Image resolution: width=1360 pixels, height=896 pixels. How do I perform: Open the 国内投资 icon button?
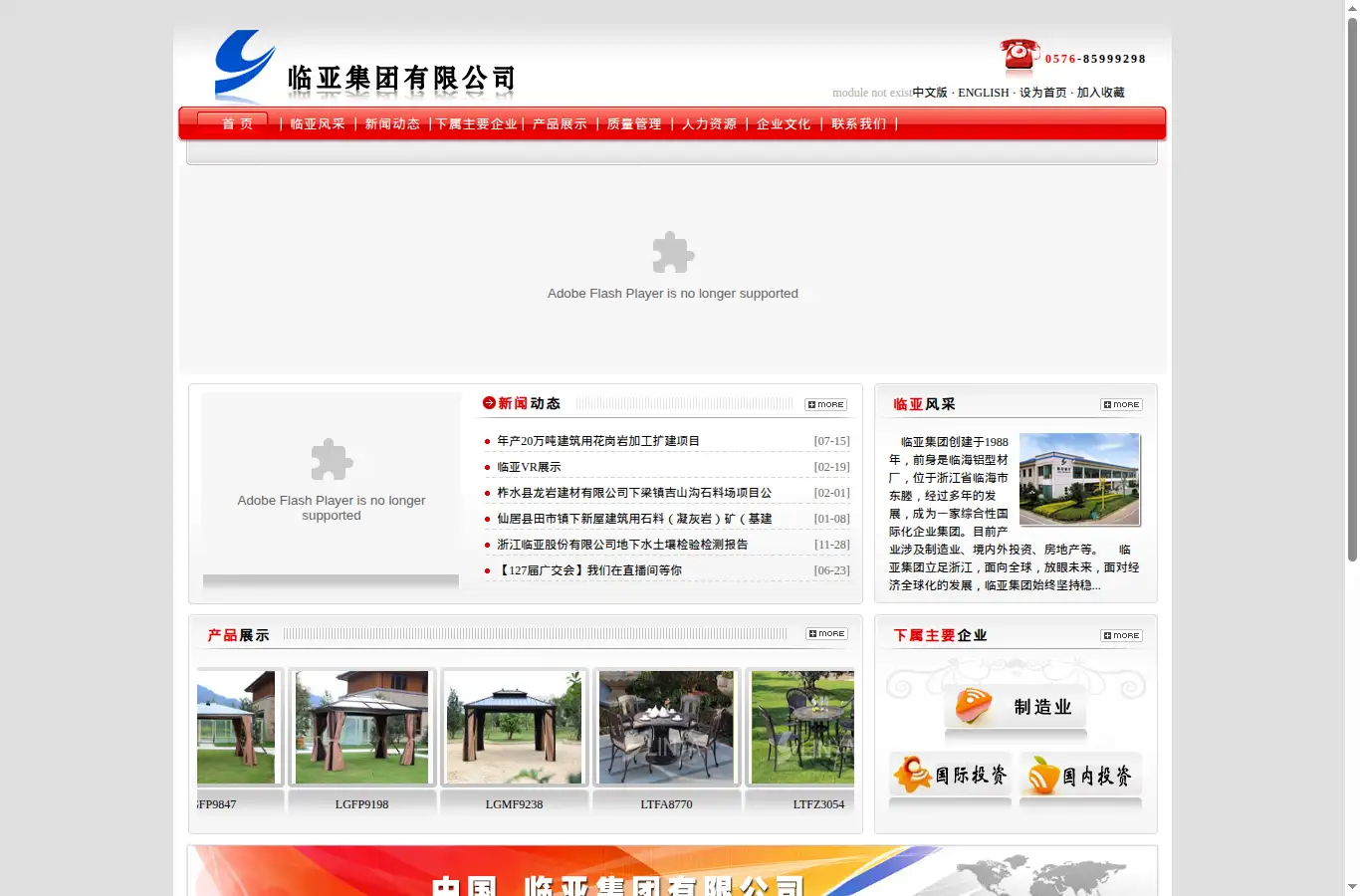point(1080,775)
